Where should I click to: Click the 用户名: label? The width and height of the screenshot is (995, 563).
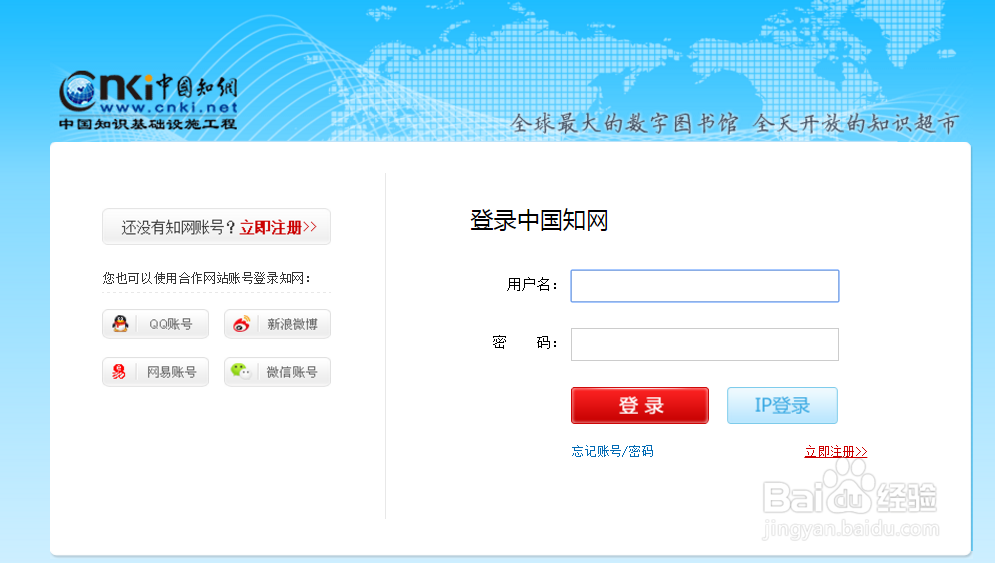pyautogui.click(x=532, y=285)
